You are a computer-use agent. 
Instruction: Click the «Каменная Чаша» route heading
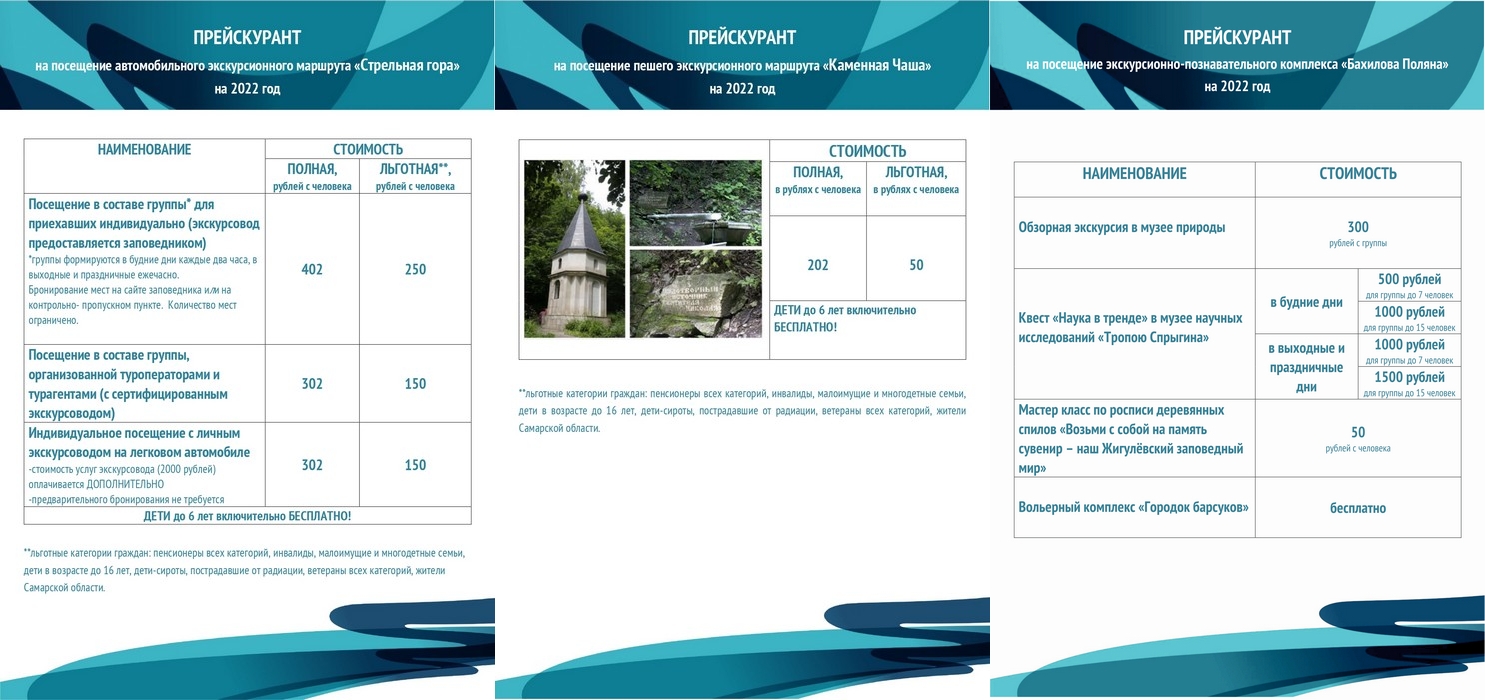click(x=742, y=66)
